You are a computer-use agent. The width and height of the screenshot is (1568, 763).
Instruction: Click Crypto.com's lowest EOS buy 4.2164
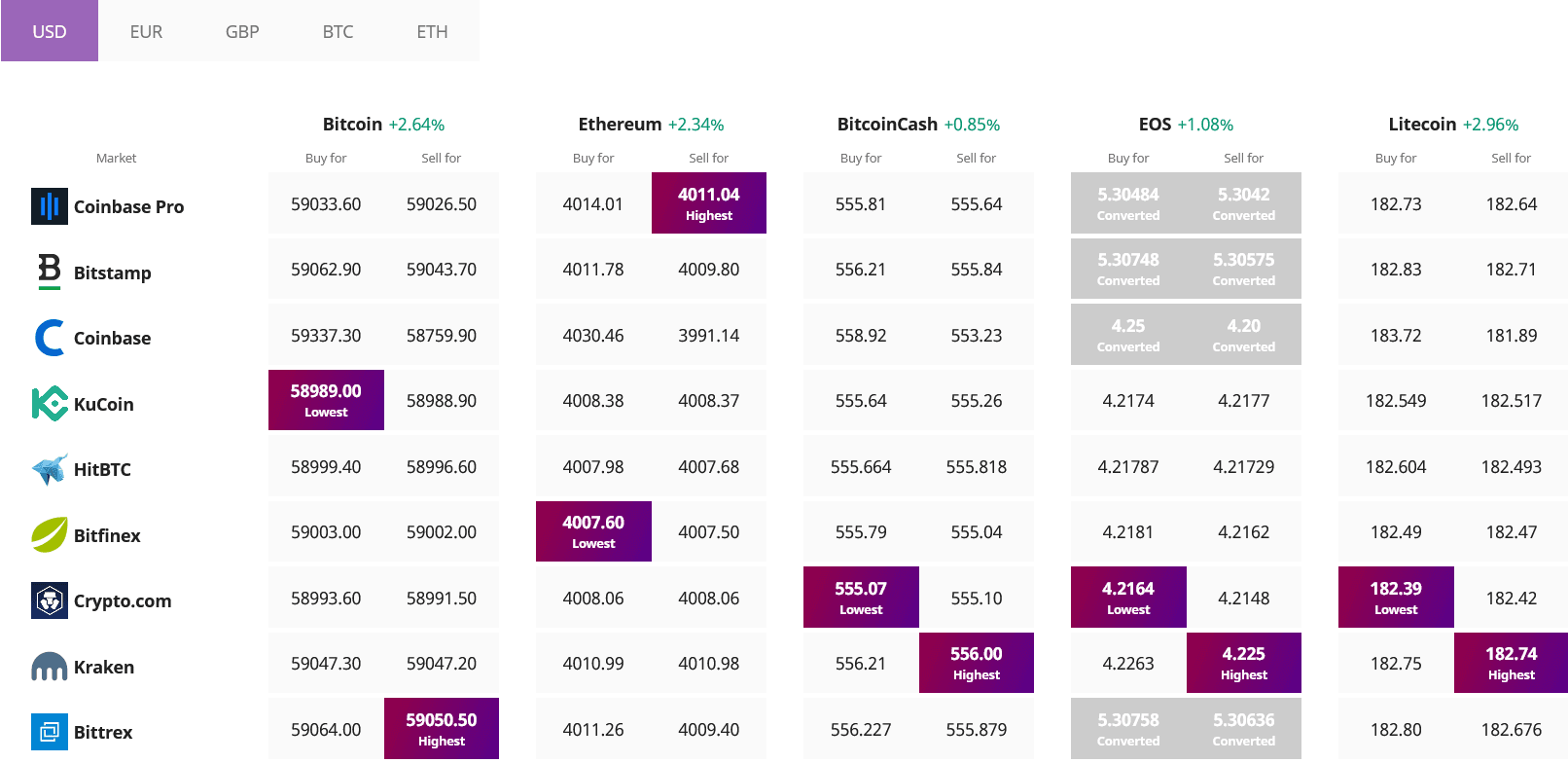point(1128,597)
